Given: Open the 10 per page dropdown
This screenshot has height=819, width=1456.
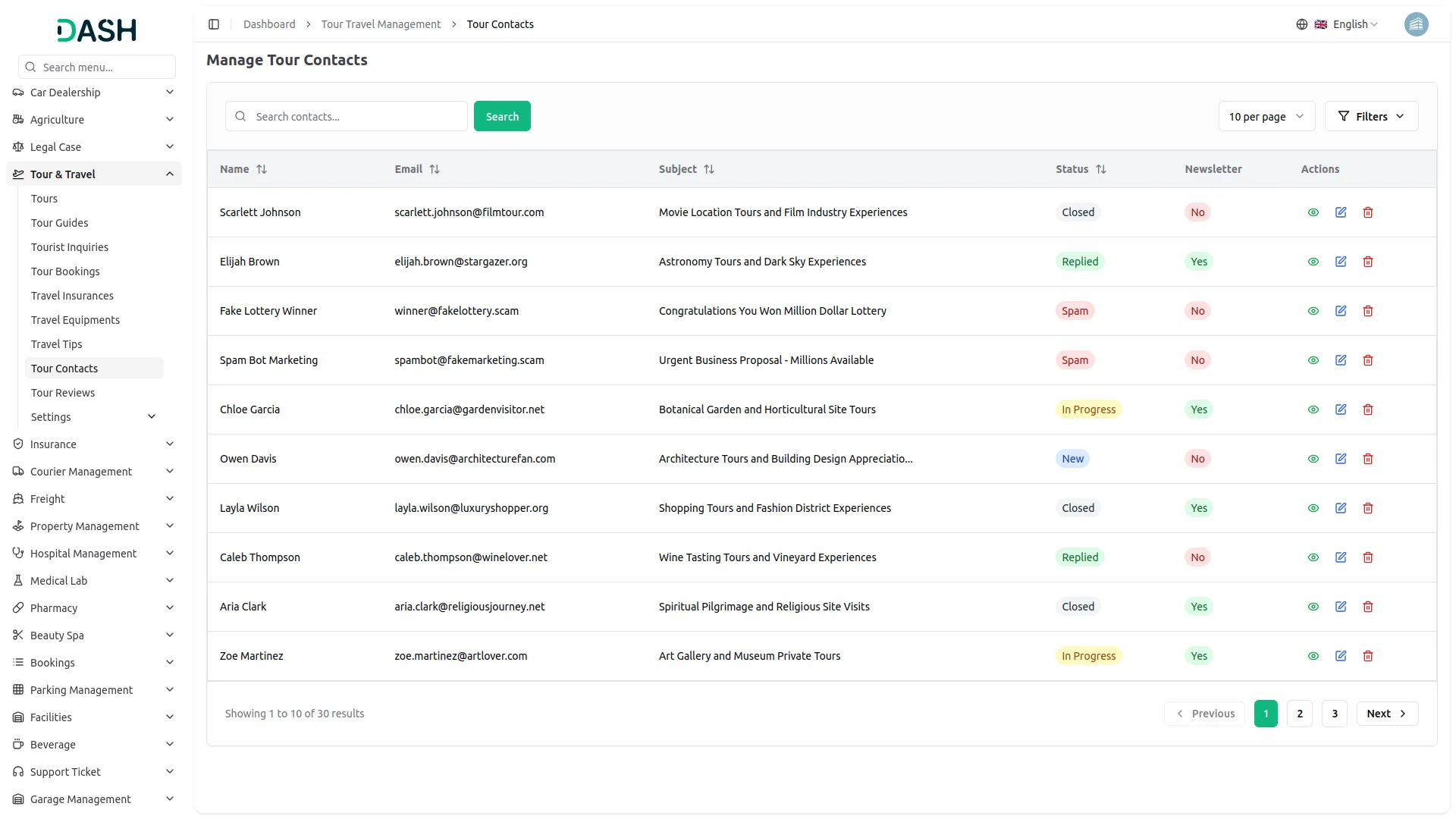Looking at the screenshot, I should click(x=1266, y=117).
